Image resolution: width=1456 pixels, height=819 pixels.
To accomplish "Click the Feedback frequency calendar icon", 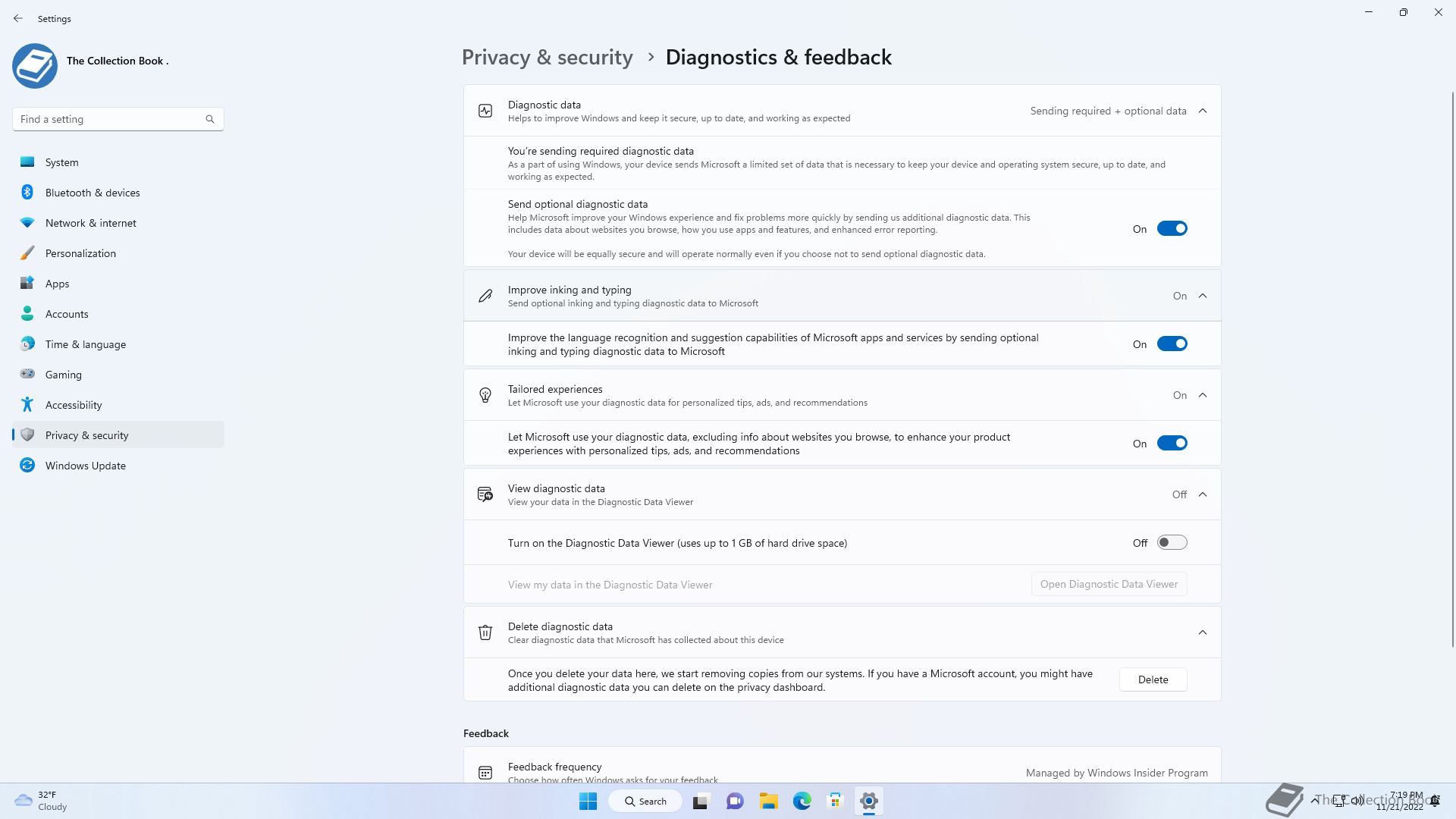I will tap(485, 773).
